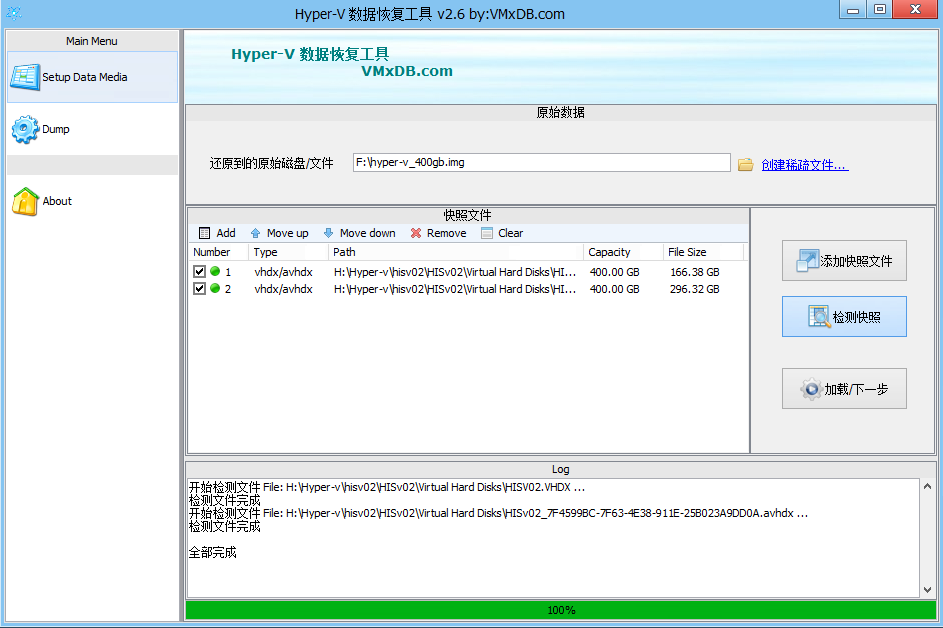Click the 添加快照文件 button
This screenshot has width=943, height=628.
tap(844, 260)
